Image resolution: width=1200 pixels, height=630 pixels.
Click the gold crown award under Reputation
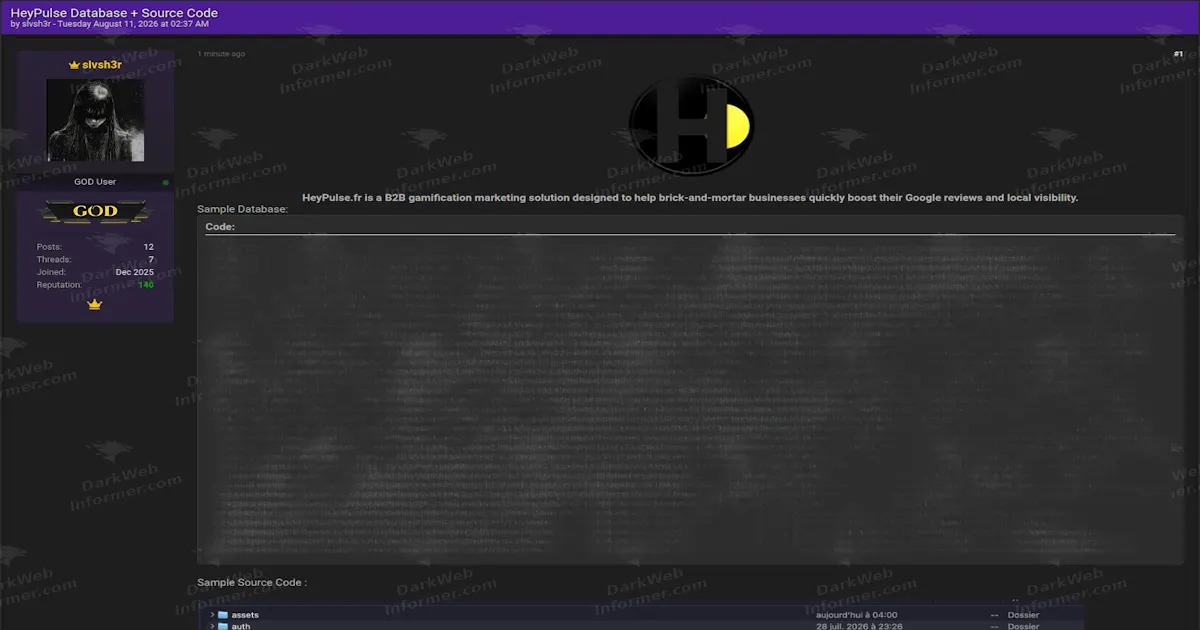tap(95, 304)
